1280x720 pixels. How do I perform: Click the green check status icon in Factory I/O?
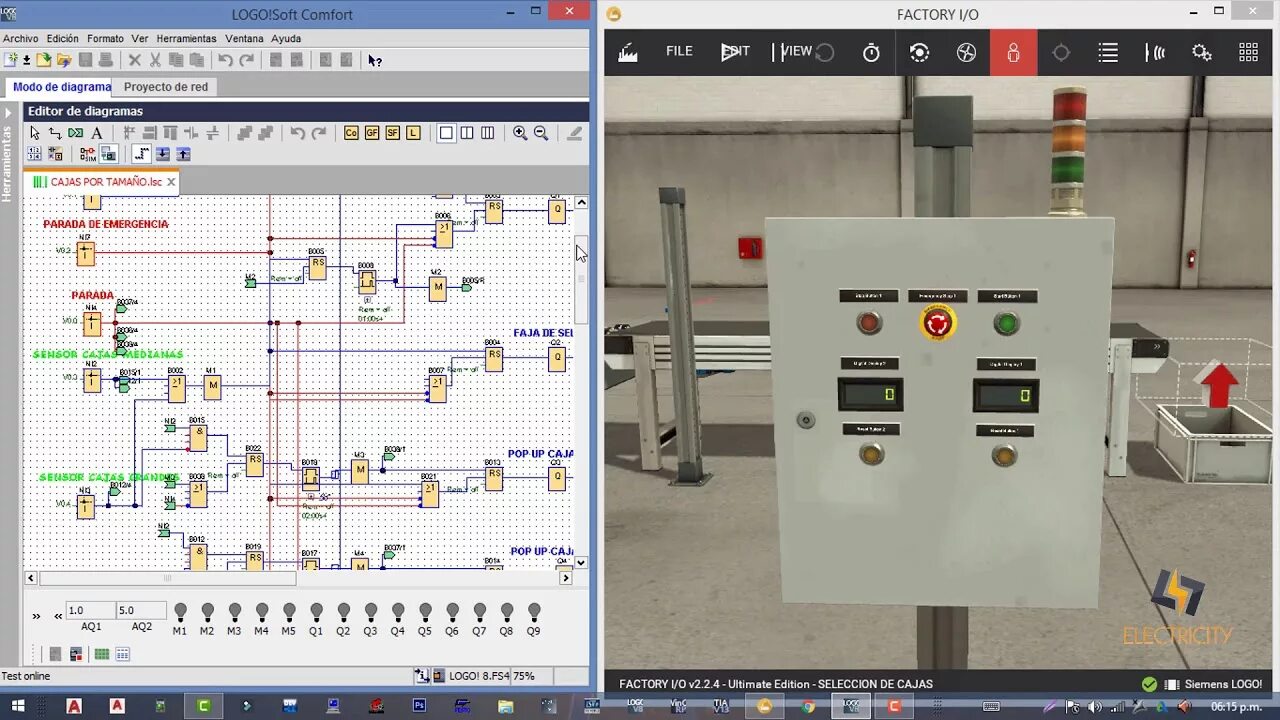[1149, 684]
